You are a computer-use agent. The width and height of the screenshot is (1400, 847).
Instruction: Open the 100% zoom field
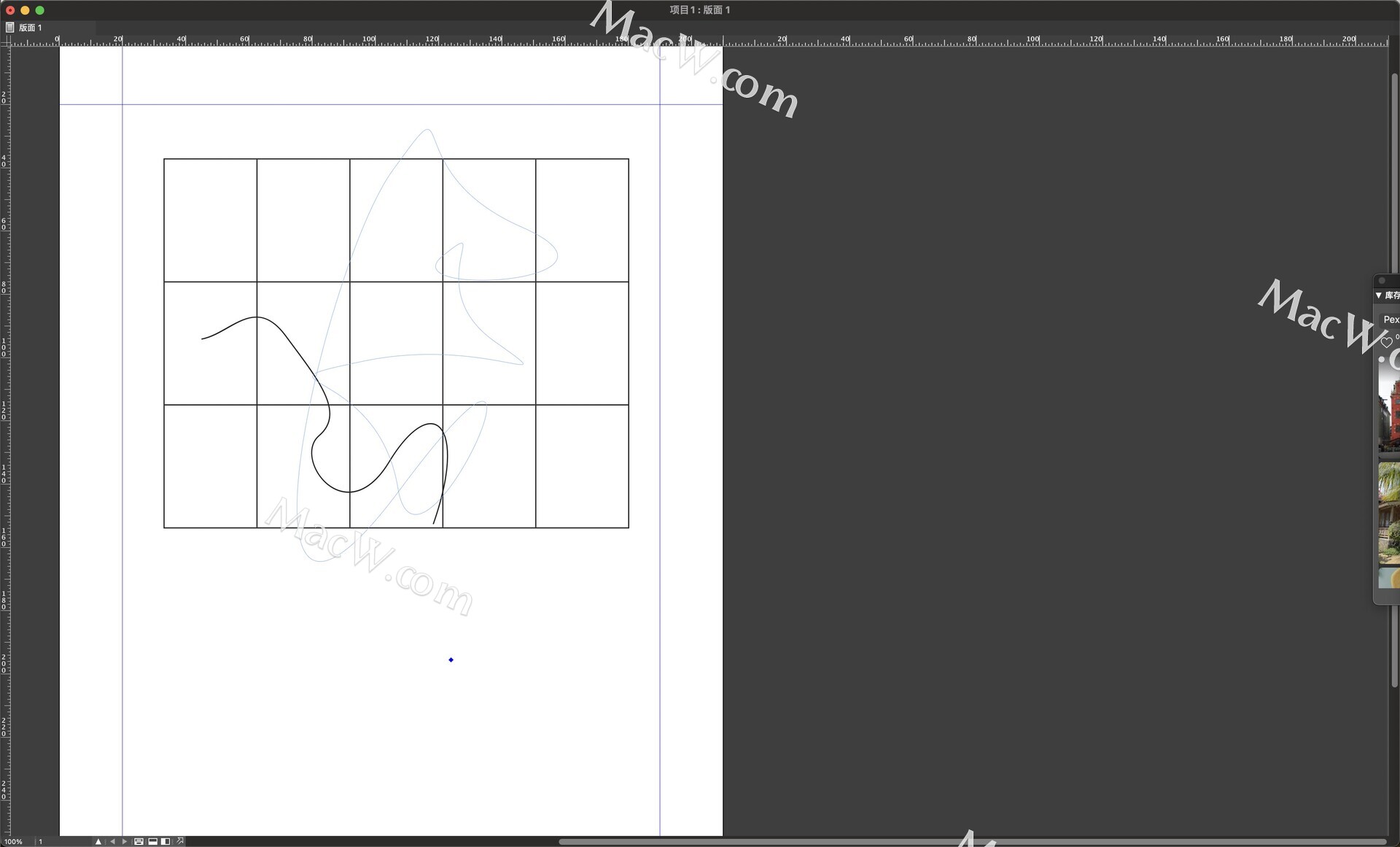(15, 841)
